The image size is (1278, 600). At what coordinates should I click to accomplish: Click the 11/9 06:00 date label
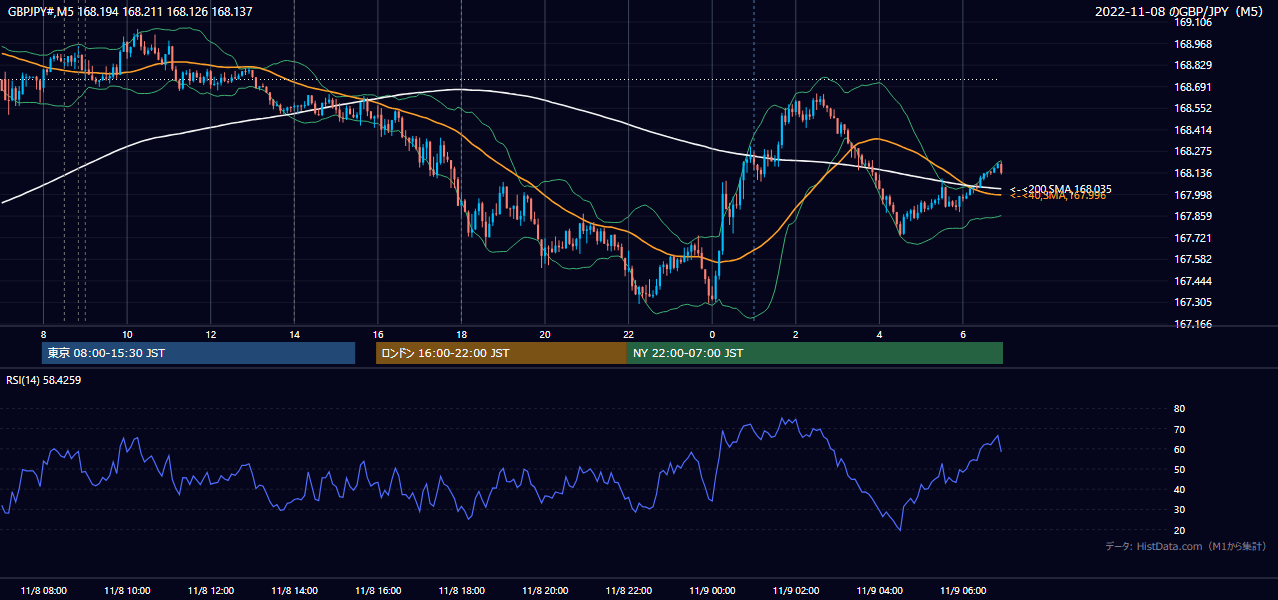pos(963,591)
